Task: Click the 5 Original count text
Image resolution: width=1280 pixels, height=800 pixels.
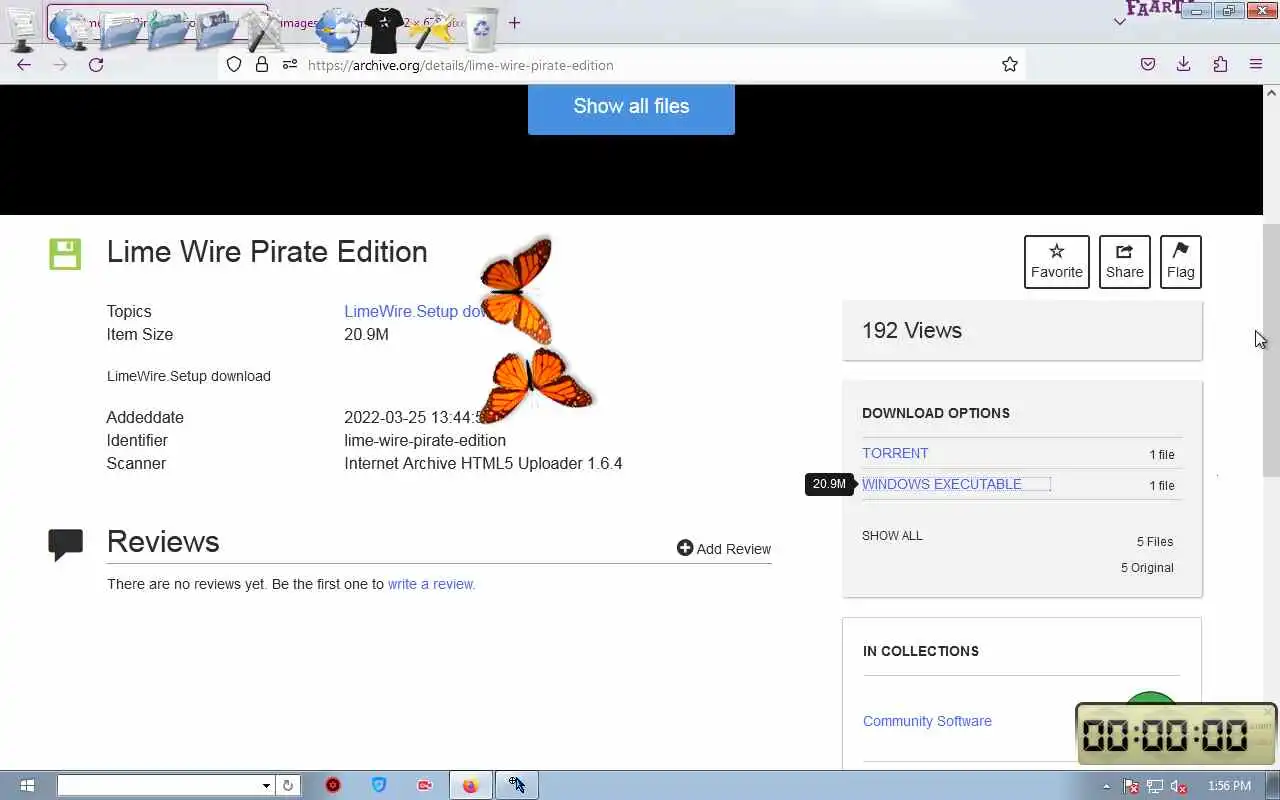Action: [1147, 568]
